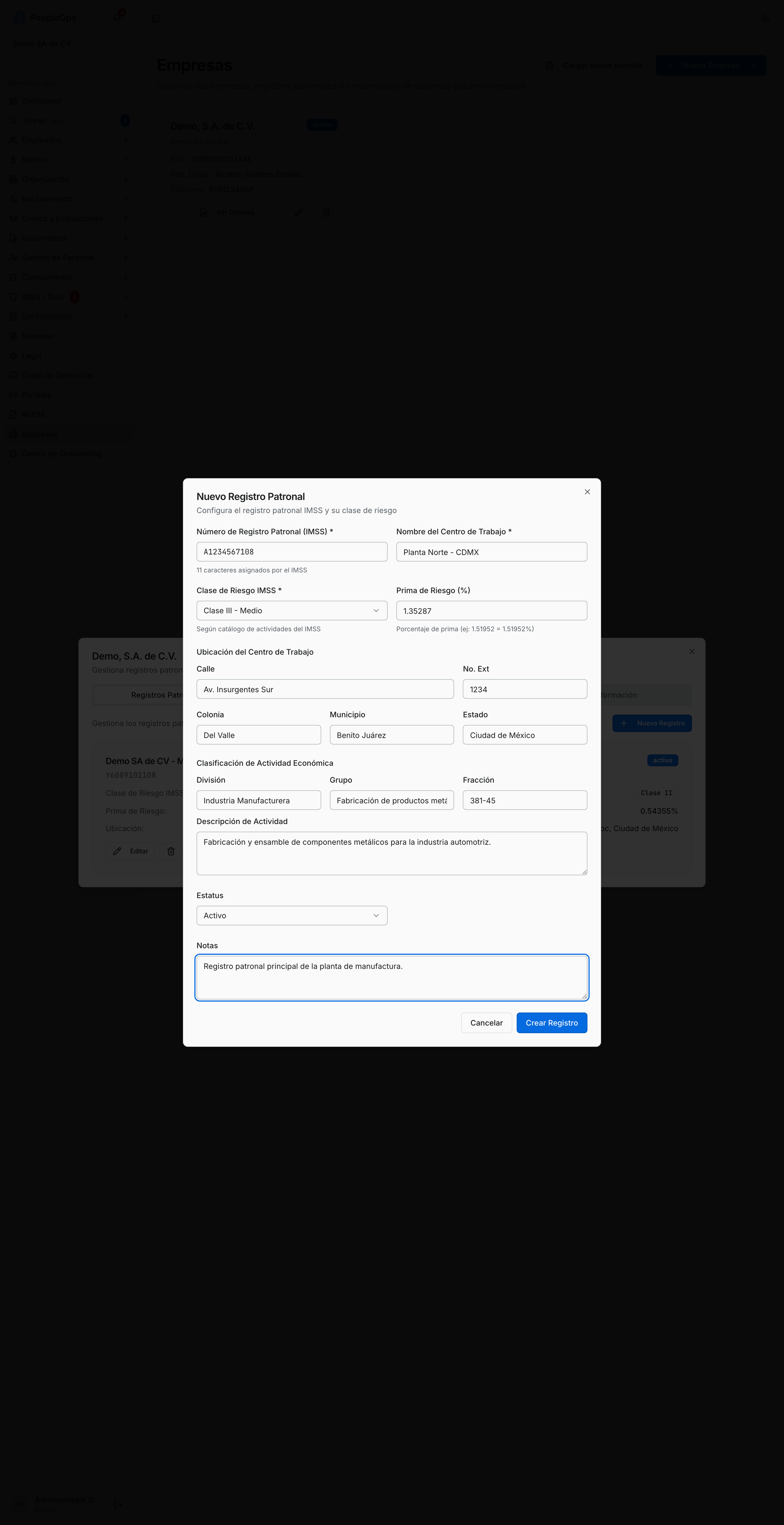The image size is (784, 1525).
Task: Click the Crear Registro button
Action: 552,1023
